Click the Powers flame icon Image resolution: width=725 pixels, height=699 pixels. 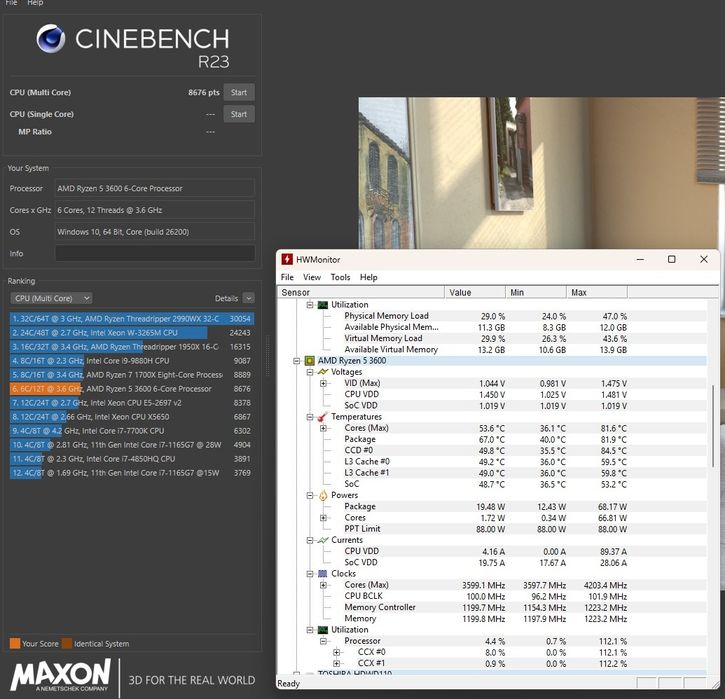pos(323,495)
